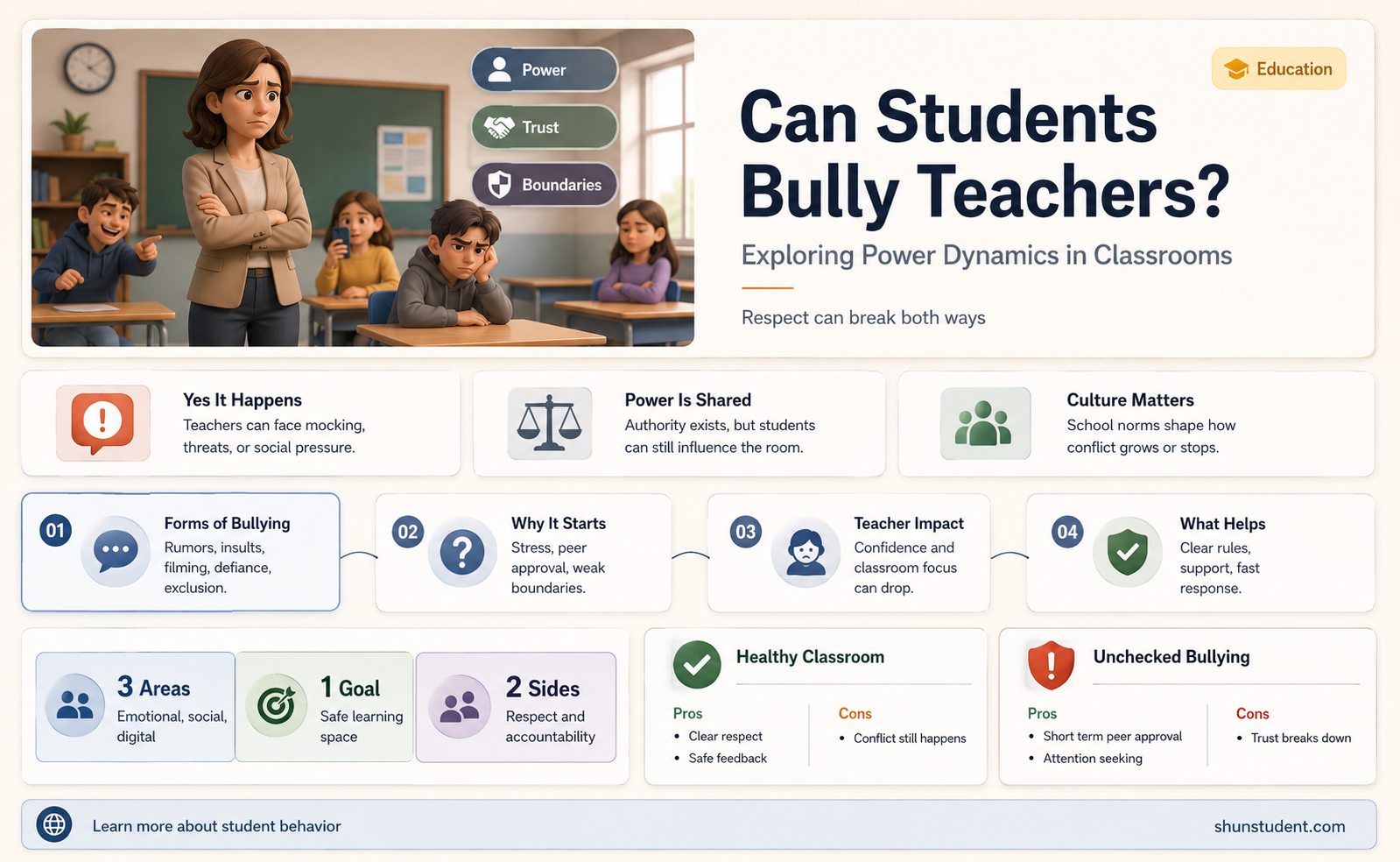Screen dimensions: 1400x862
Task: Click the Can Students Bully Teachers? headline
Action: pyautogui.click(x=985, y=155)
